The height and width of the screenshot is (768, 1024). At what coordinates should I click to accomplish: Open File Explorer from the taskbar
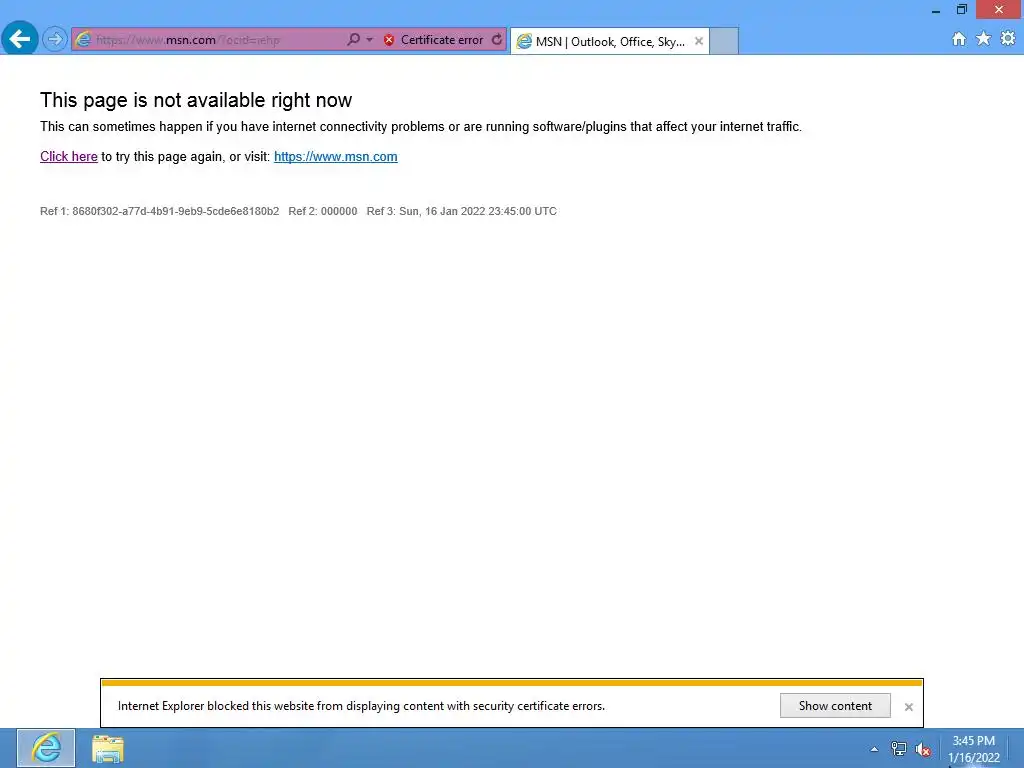point(108,749)
